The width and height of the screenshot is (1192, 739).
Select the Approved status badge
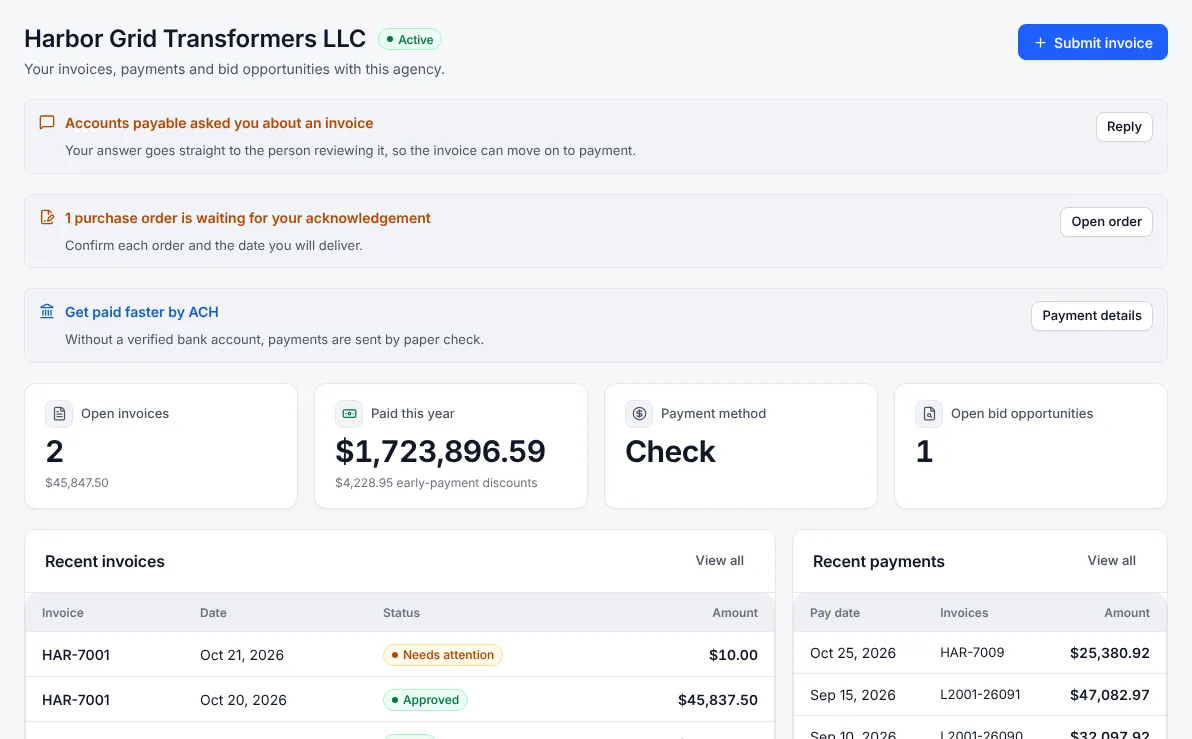coord(425,699)
